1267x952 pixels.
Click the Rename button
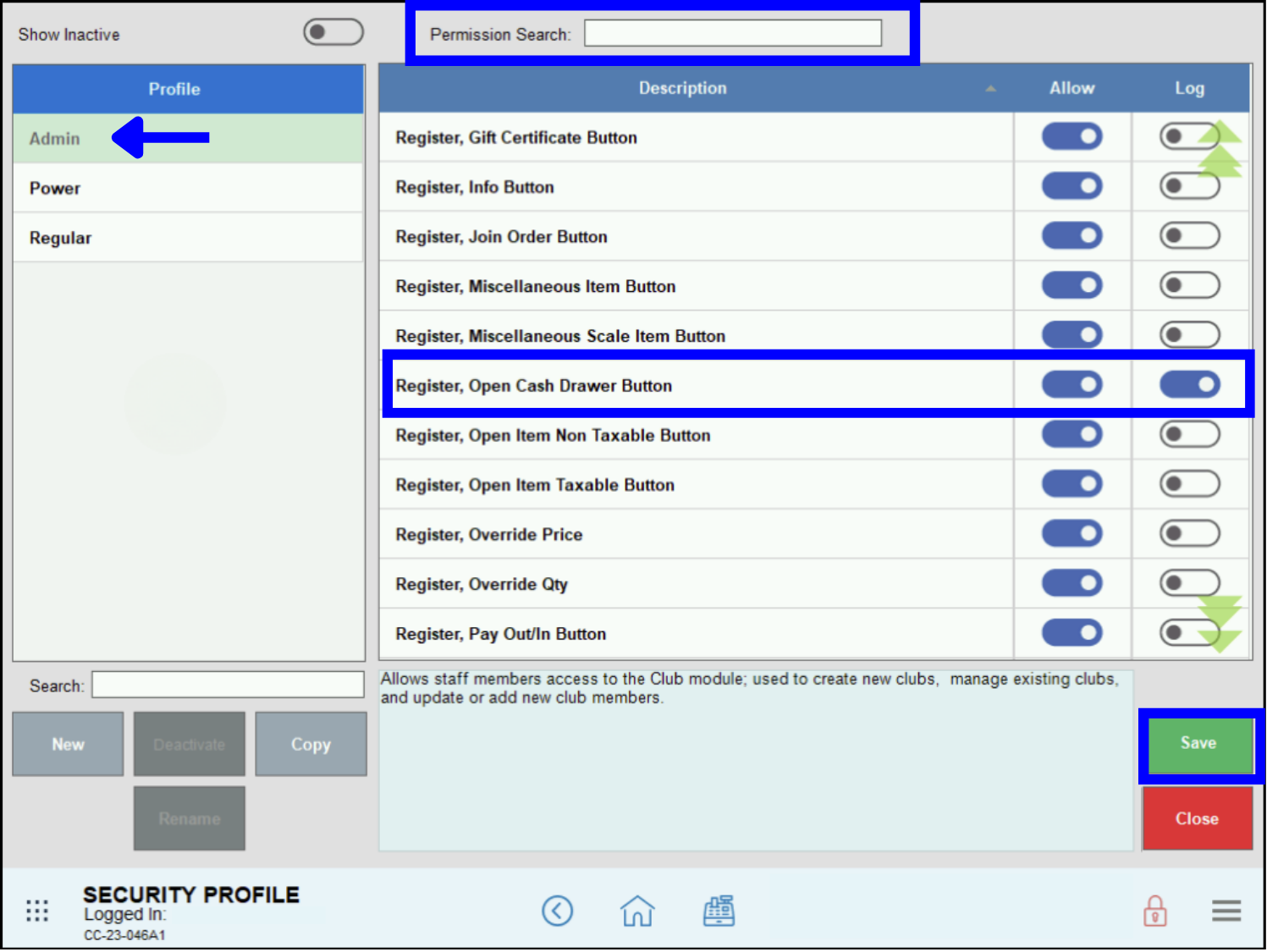(189, 818)
